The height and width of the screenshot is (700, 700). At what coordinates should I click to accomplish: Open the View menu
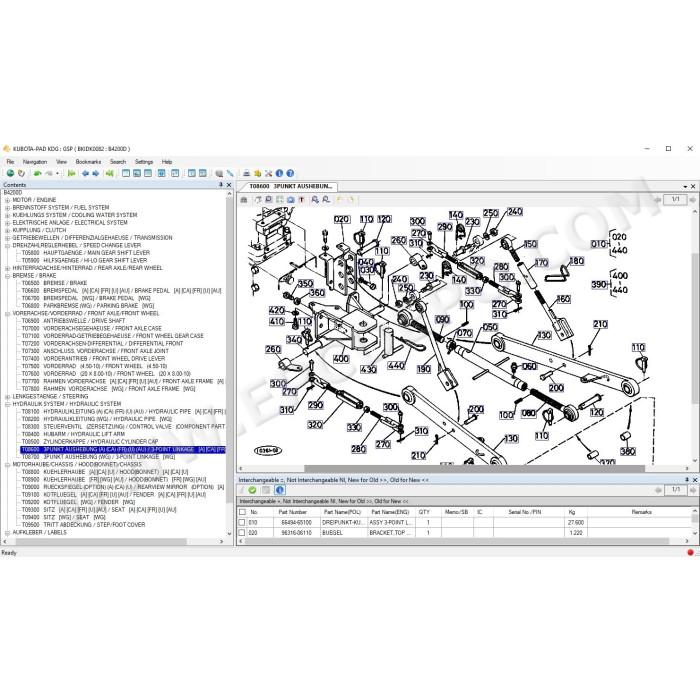pos(62,162)
